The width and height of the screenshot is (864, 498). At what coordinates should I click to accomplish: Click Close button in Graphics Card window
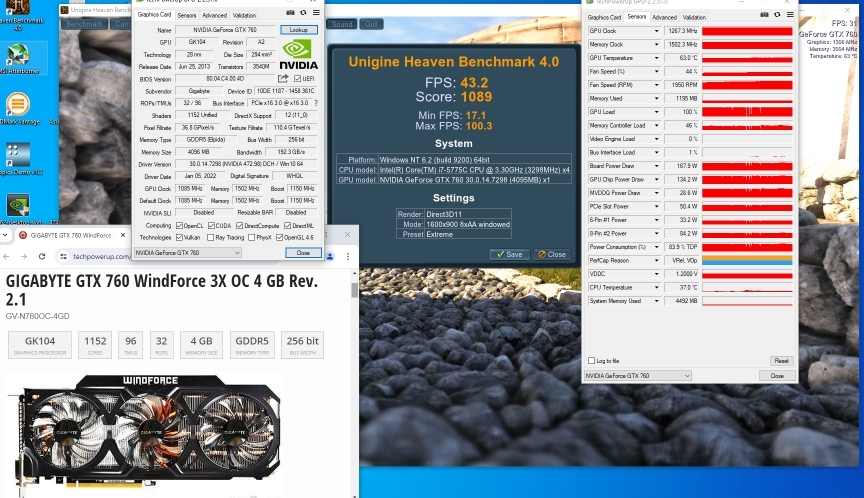pyautogui.click(x=303, y=253)
